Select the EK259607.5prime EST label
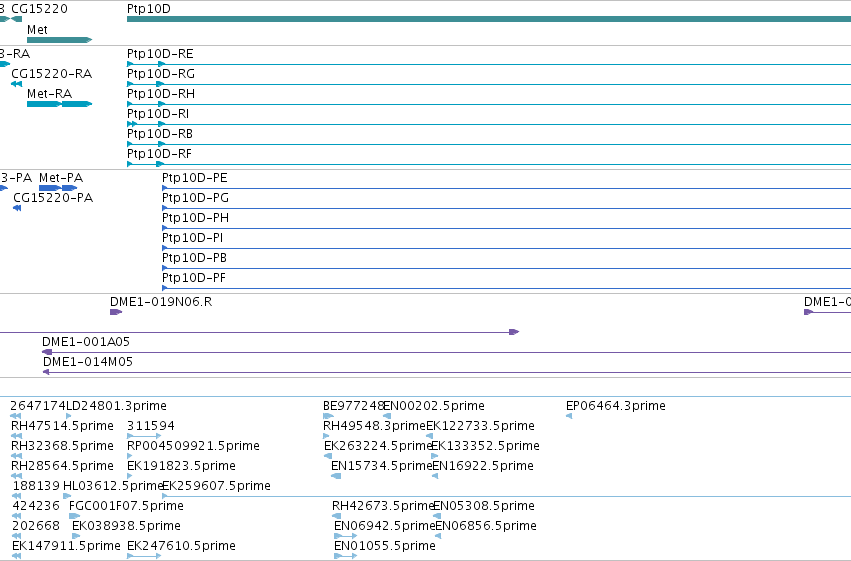 coord(217,486)
